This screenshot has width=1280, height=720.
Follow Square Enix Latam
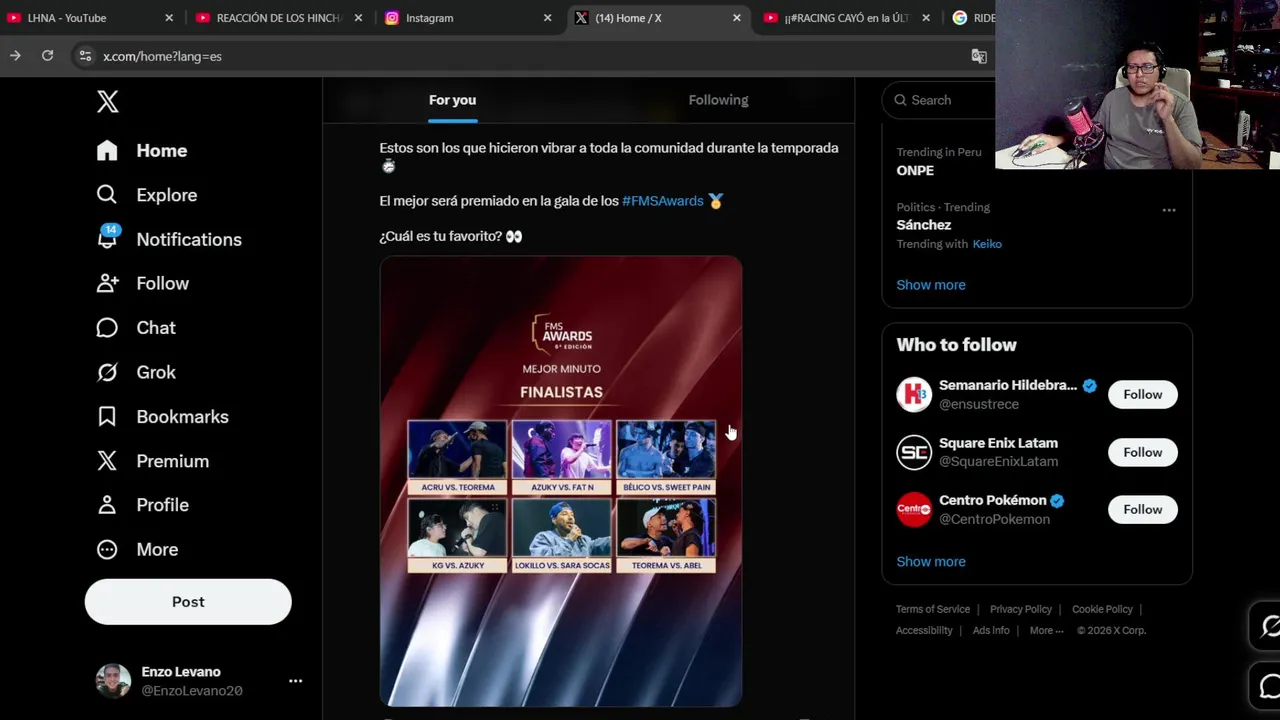1142,452
